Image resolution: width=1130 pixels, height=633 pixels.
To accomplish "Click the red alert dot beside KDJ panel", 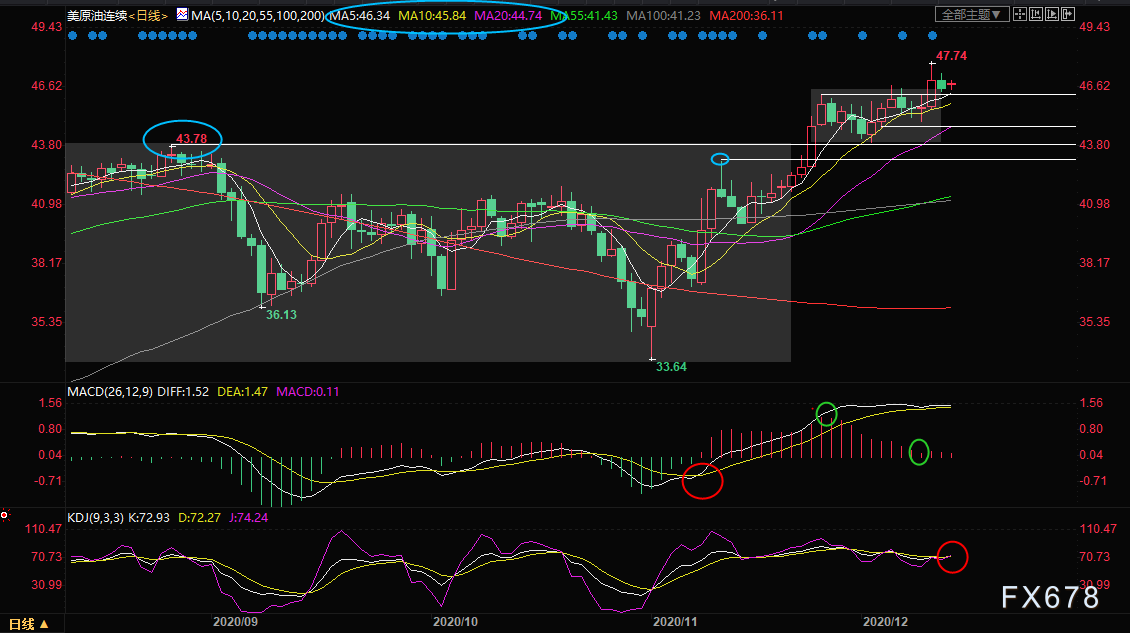I will 4,515.
